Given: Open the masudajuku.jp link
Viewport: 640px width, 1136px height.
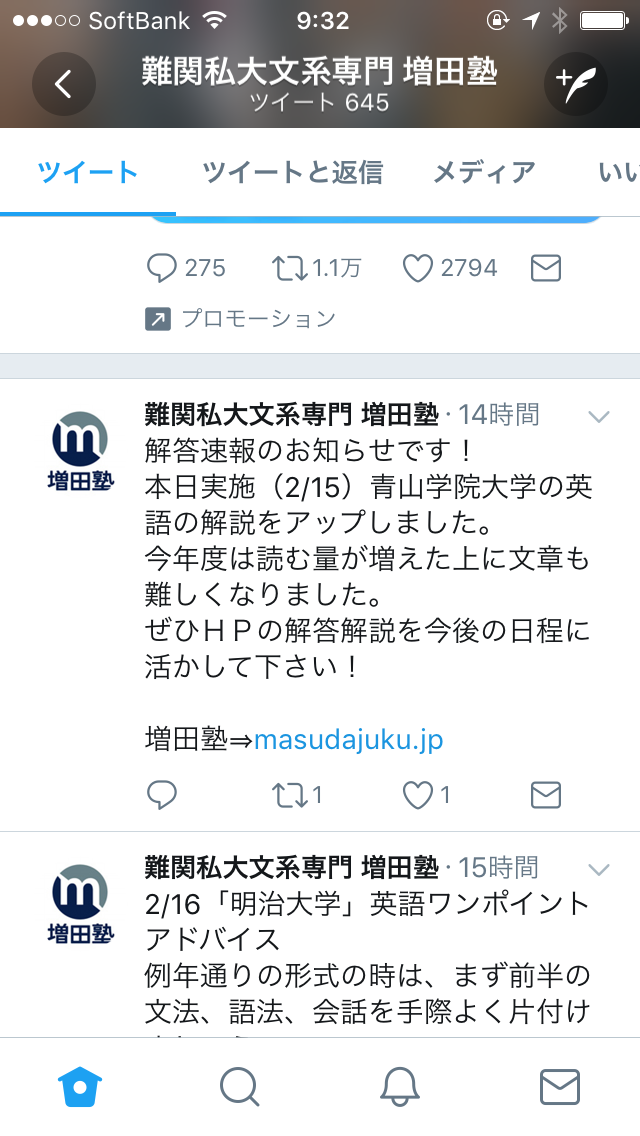Looking at the screenshot, I should [x=348, y=740].
